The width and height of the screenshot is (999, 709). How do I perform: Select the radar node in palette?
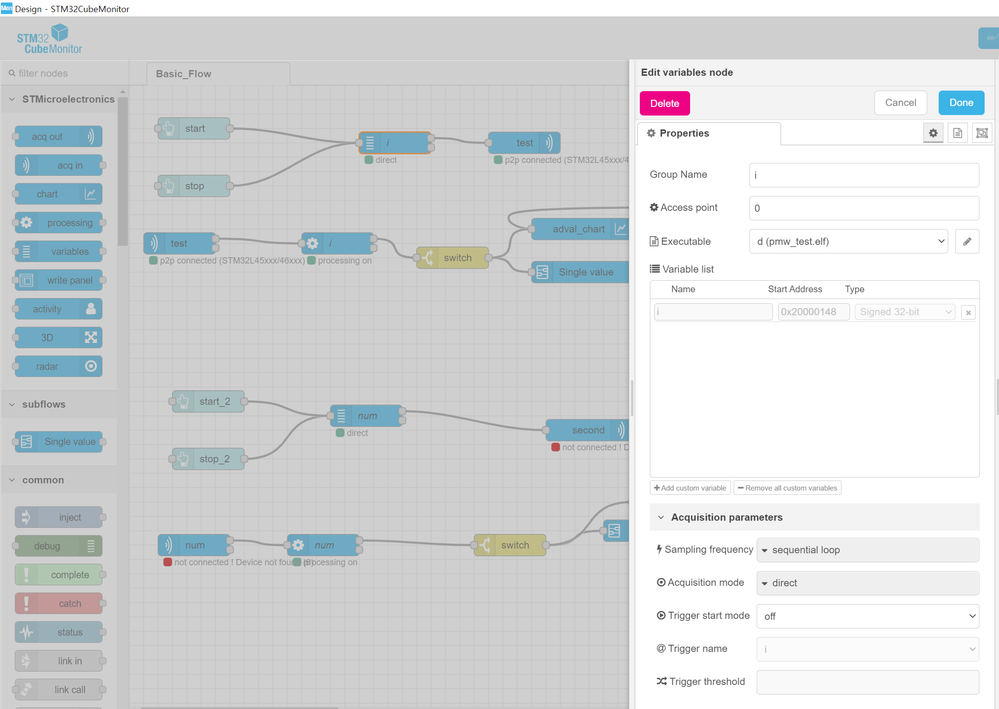point(58,366)
